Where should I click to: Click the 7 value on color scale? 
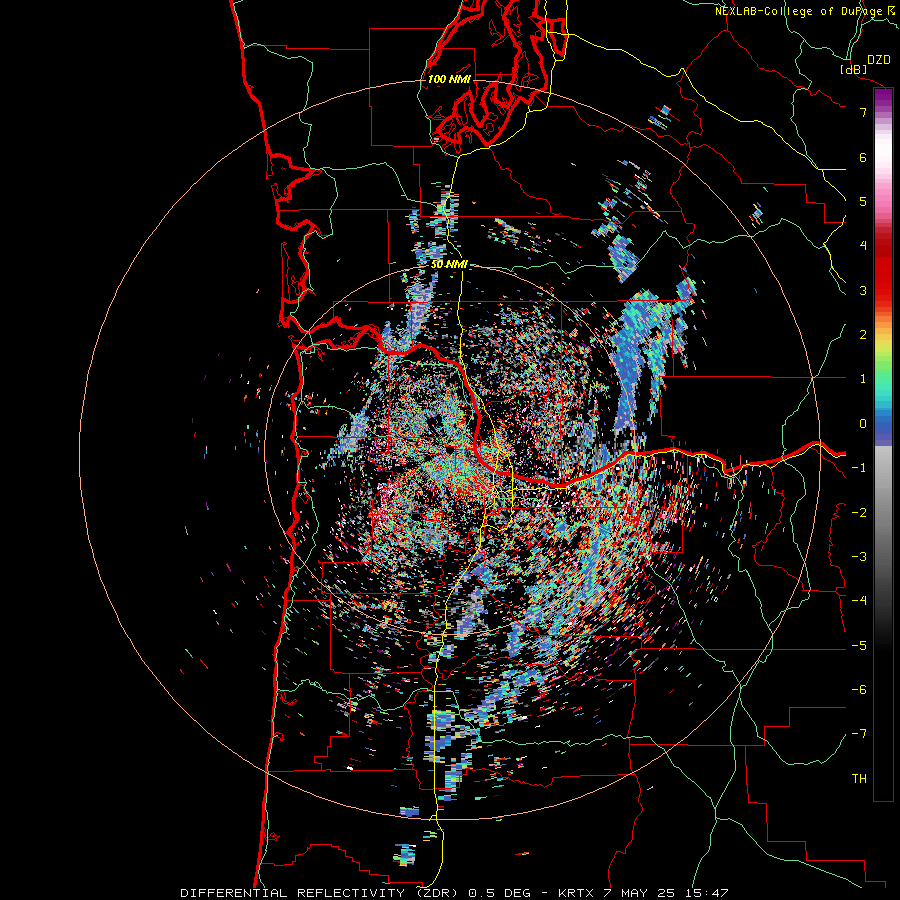tap(863, 112)
